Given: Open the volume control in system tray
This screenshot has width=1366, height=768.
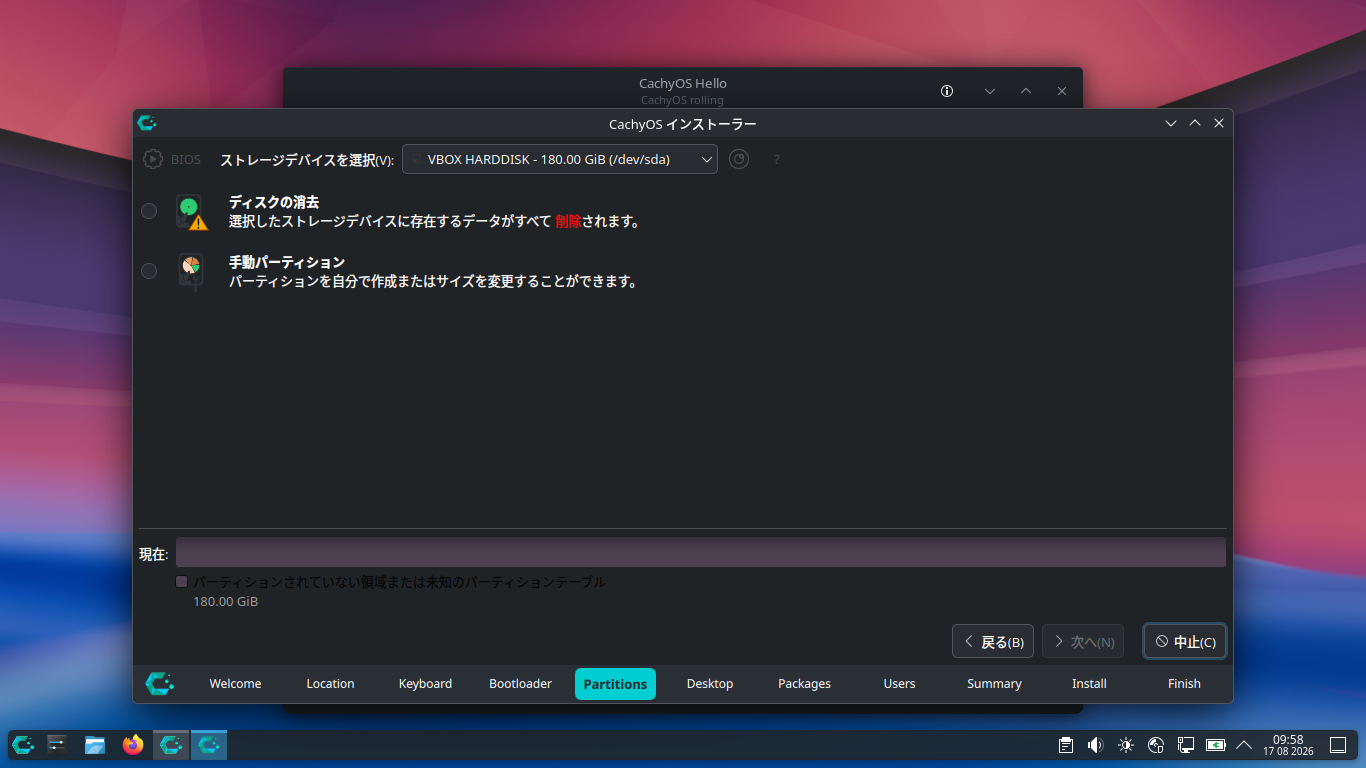Looking at the screenshot, I should 1095,745.
